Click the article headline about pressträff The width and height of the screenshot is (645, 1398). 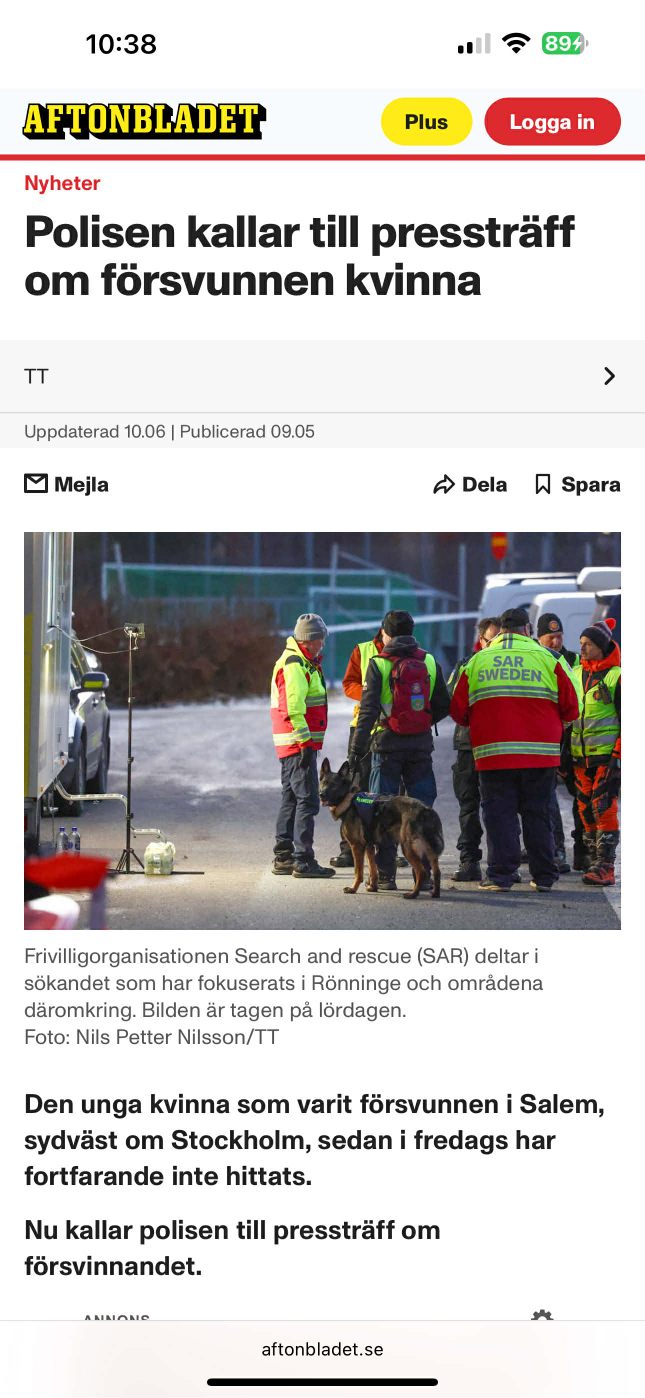[300, 256]
